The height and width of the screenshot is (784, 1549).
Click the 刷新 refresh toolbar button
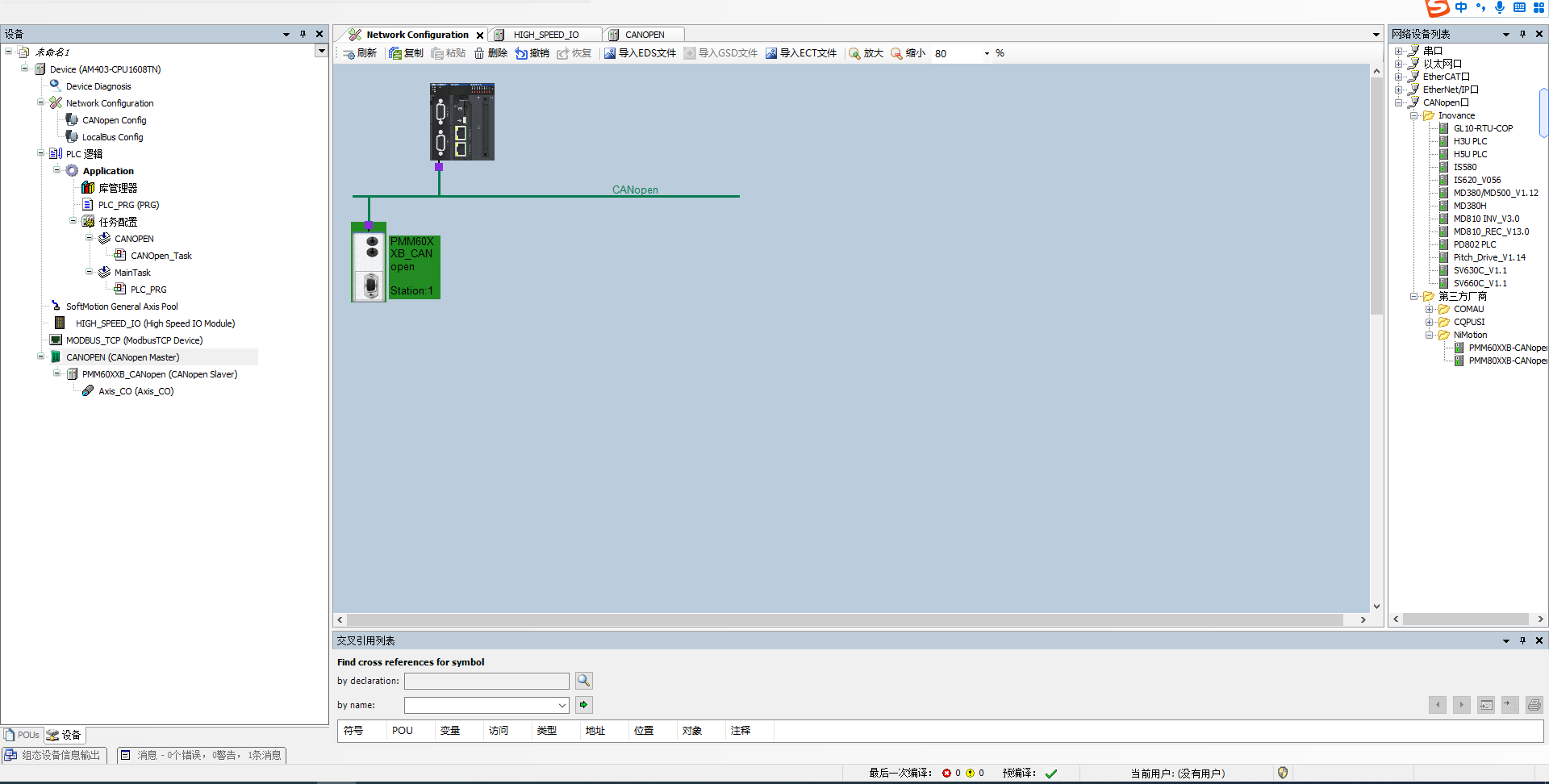pos(360,53)
